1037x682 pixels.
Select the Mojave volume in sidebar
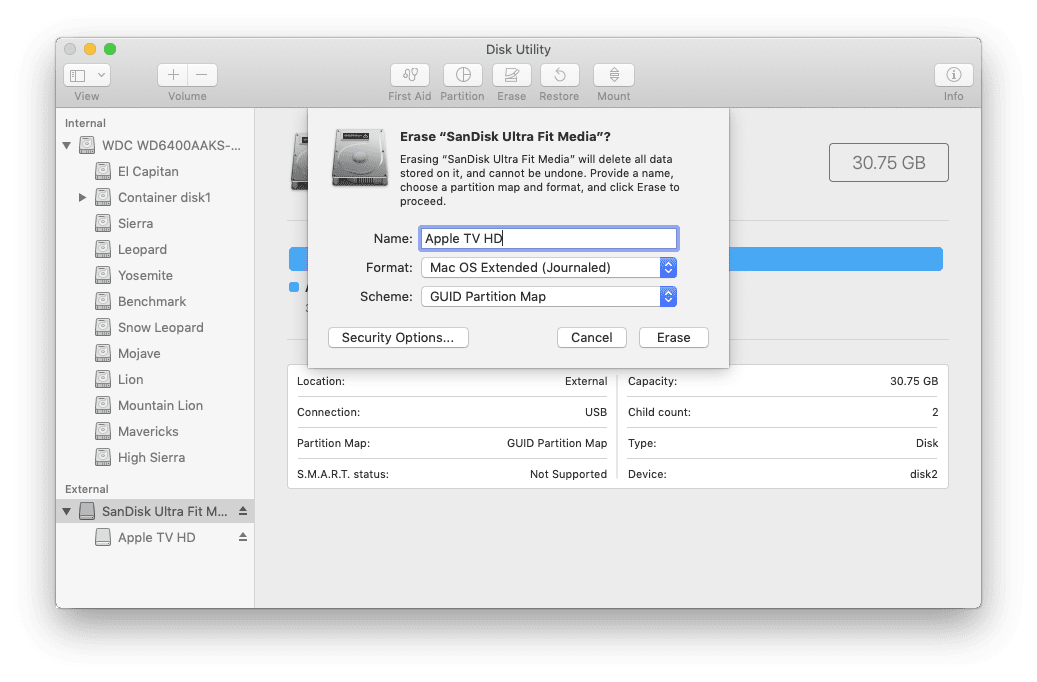coord(139,353)
